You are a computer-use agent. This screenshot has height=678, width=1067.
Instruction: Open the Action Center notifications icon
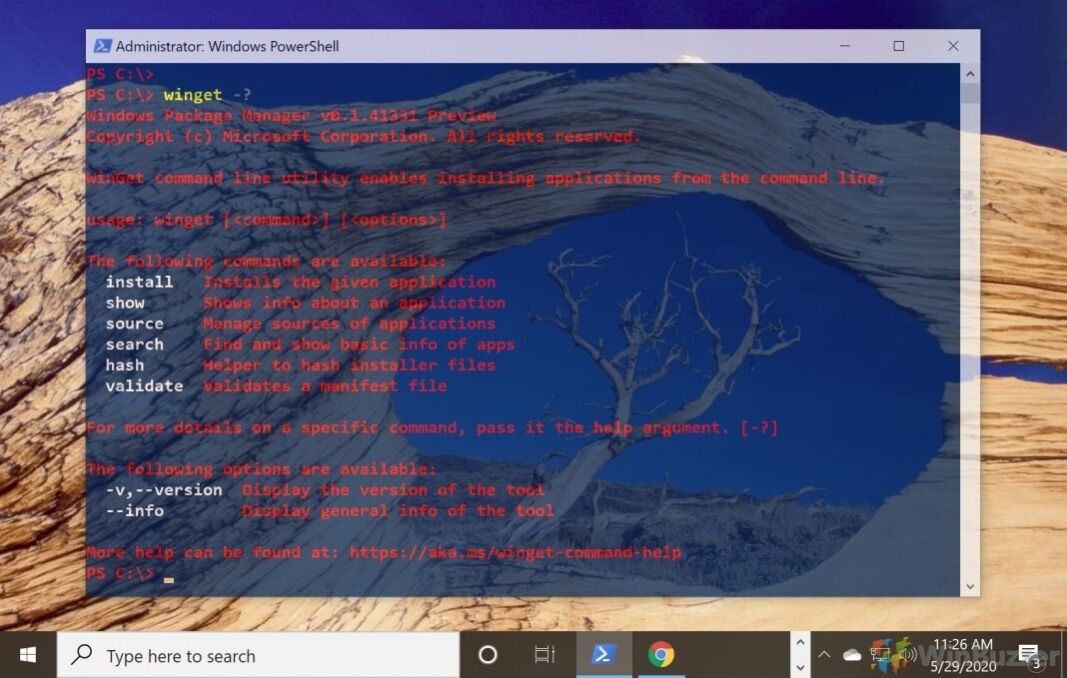(1029, 656)
